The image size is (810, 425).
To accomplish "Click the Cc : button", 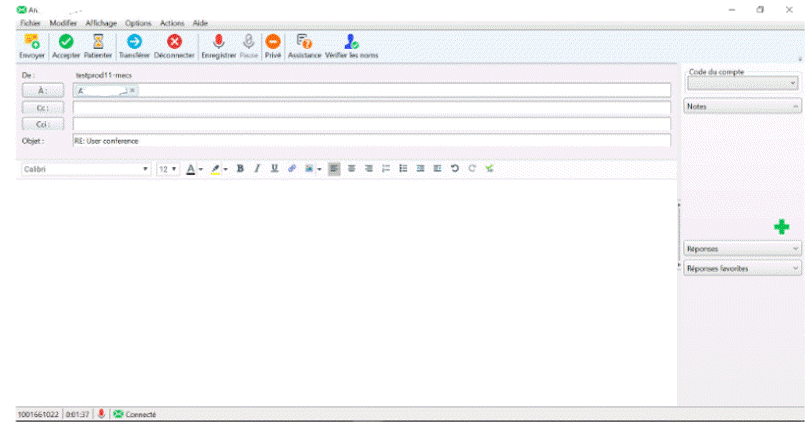I will tap(44, 107).
